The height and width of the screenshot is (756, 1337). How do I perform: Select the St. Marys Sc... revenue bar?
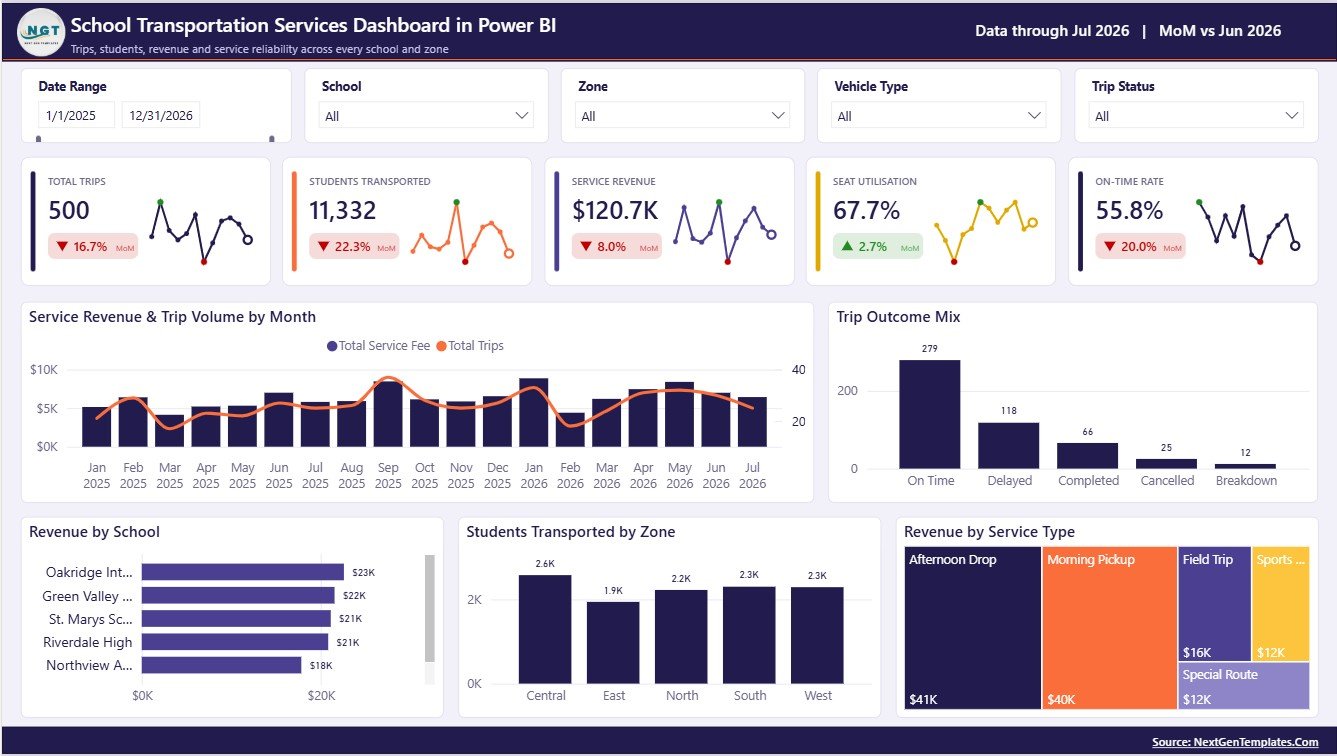236,618
